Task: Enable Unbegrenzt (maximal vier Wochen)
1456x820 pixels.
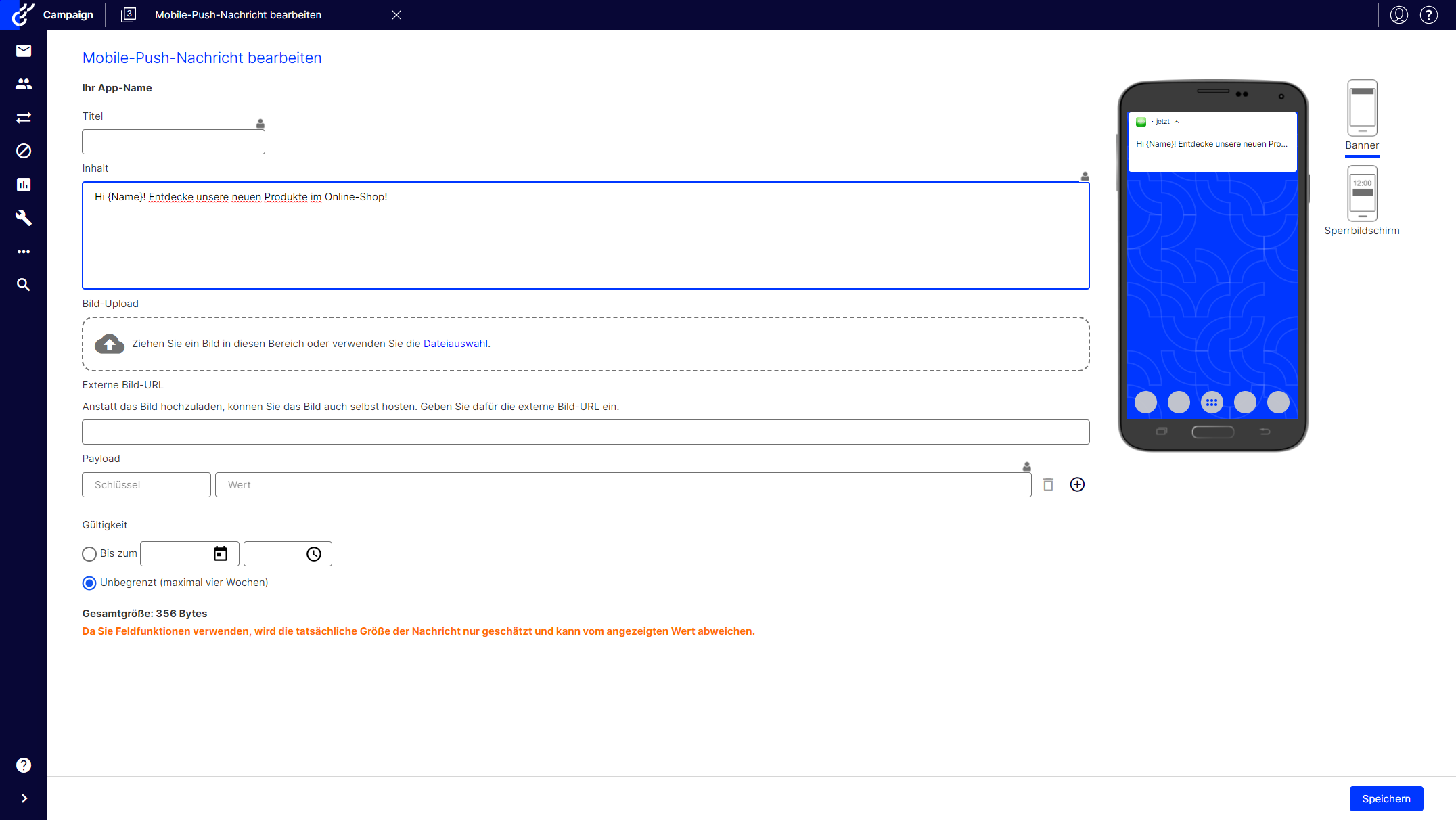Action: 89,583
